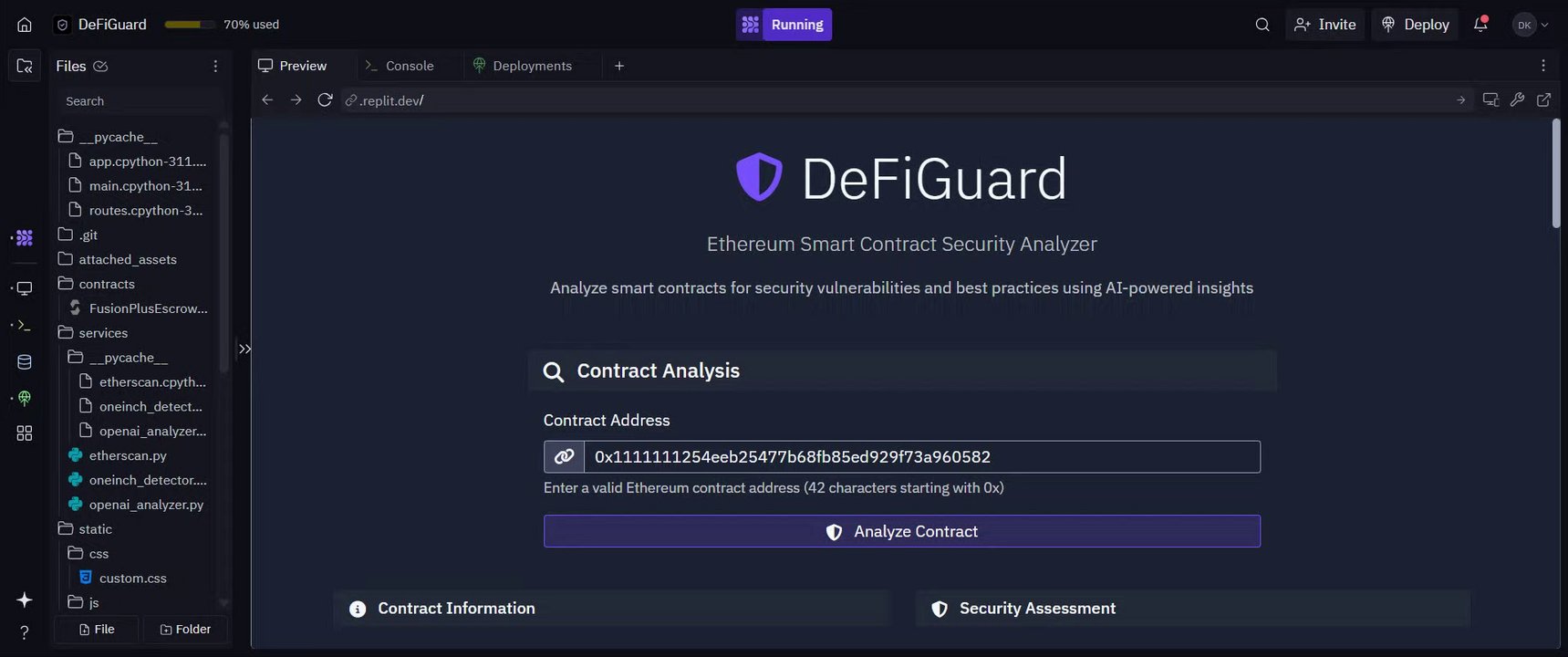Screen dimensions: 1568x657
Task: Open the database tool in sidebar
Action: point(25,362)
